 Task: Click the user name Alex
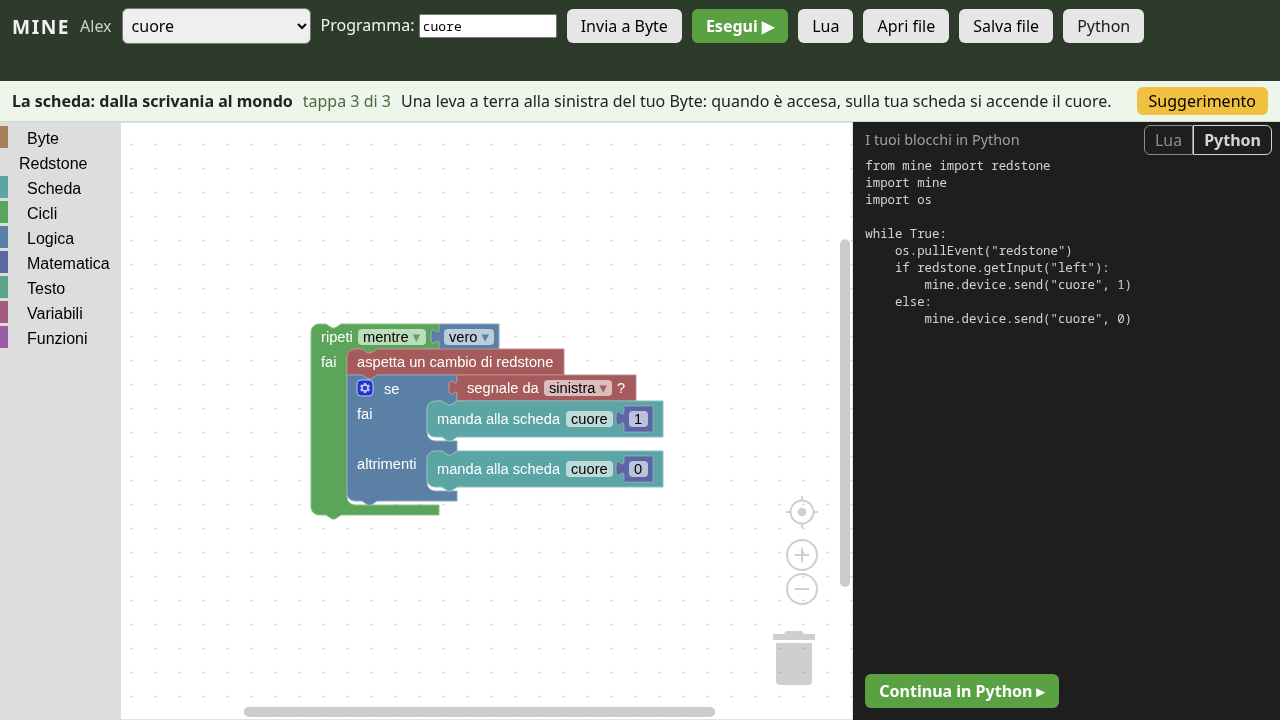96,26
